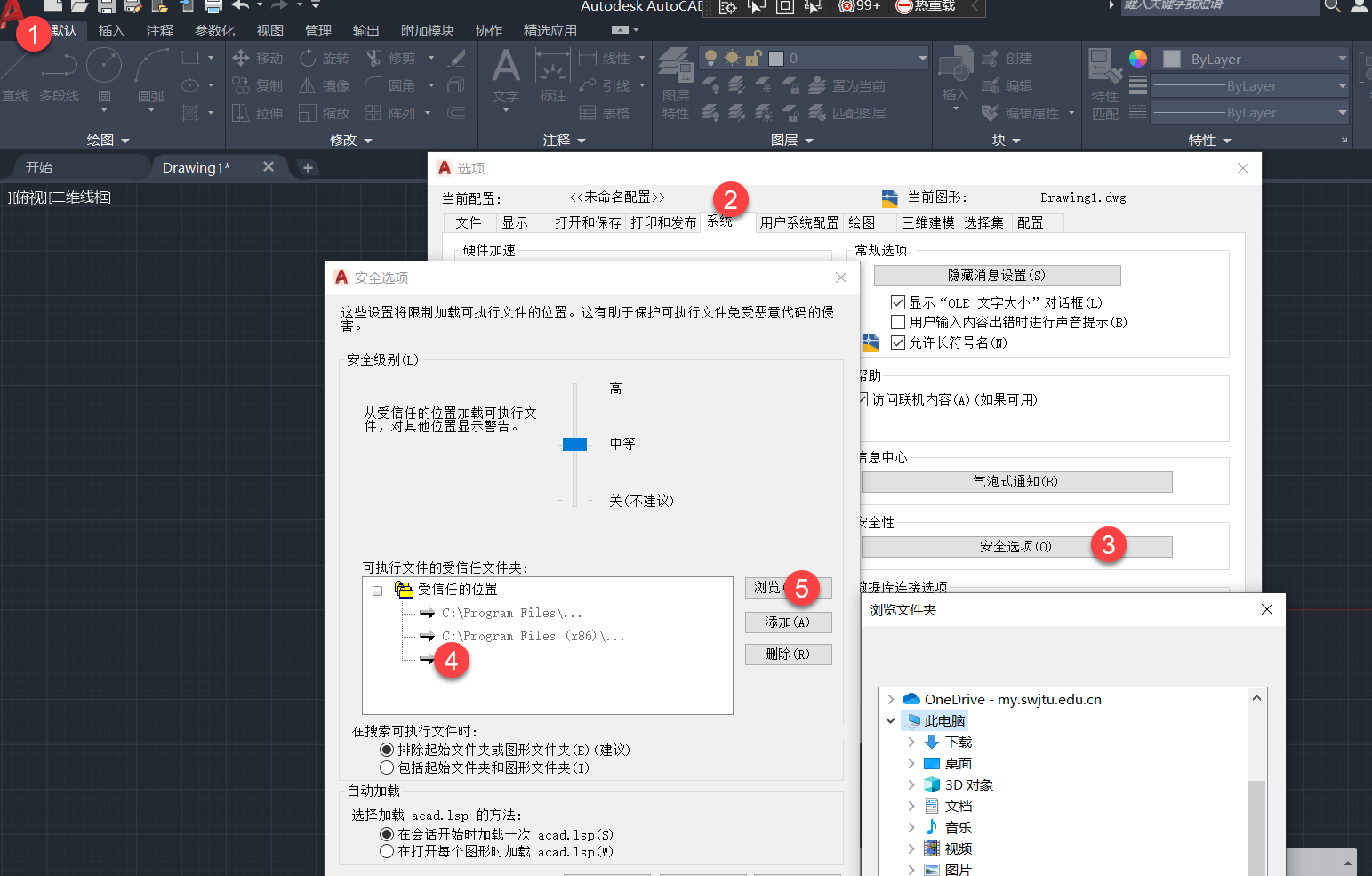Expand the 下载 folder node

pyautogui.click(x=911, y=743)
